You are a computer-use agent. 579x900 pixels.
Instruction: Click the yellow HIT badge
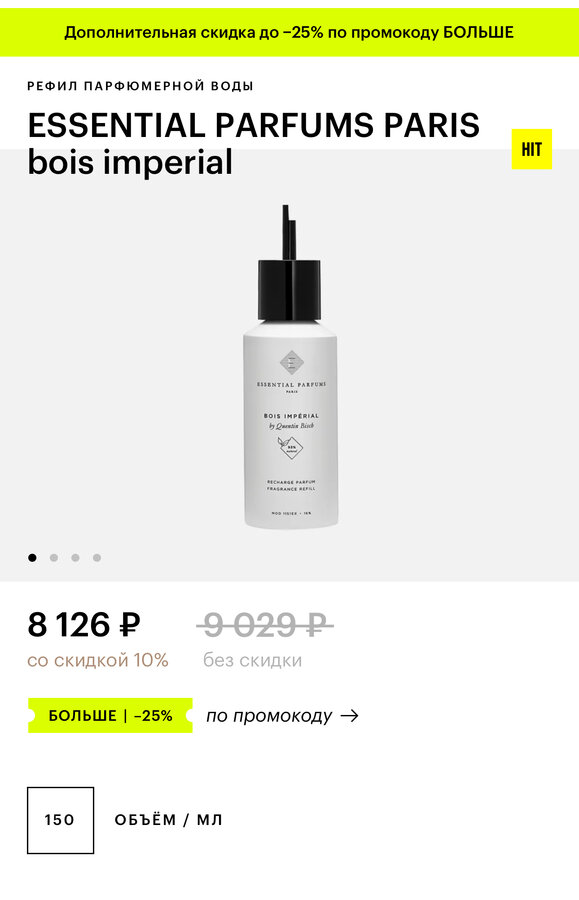point(531,149)
